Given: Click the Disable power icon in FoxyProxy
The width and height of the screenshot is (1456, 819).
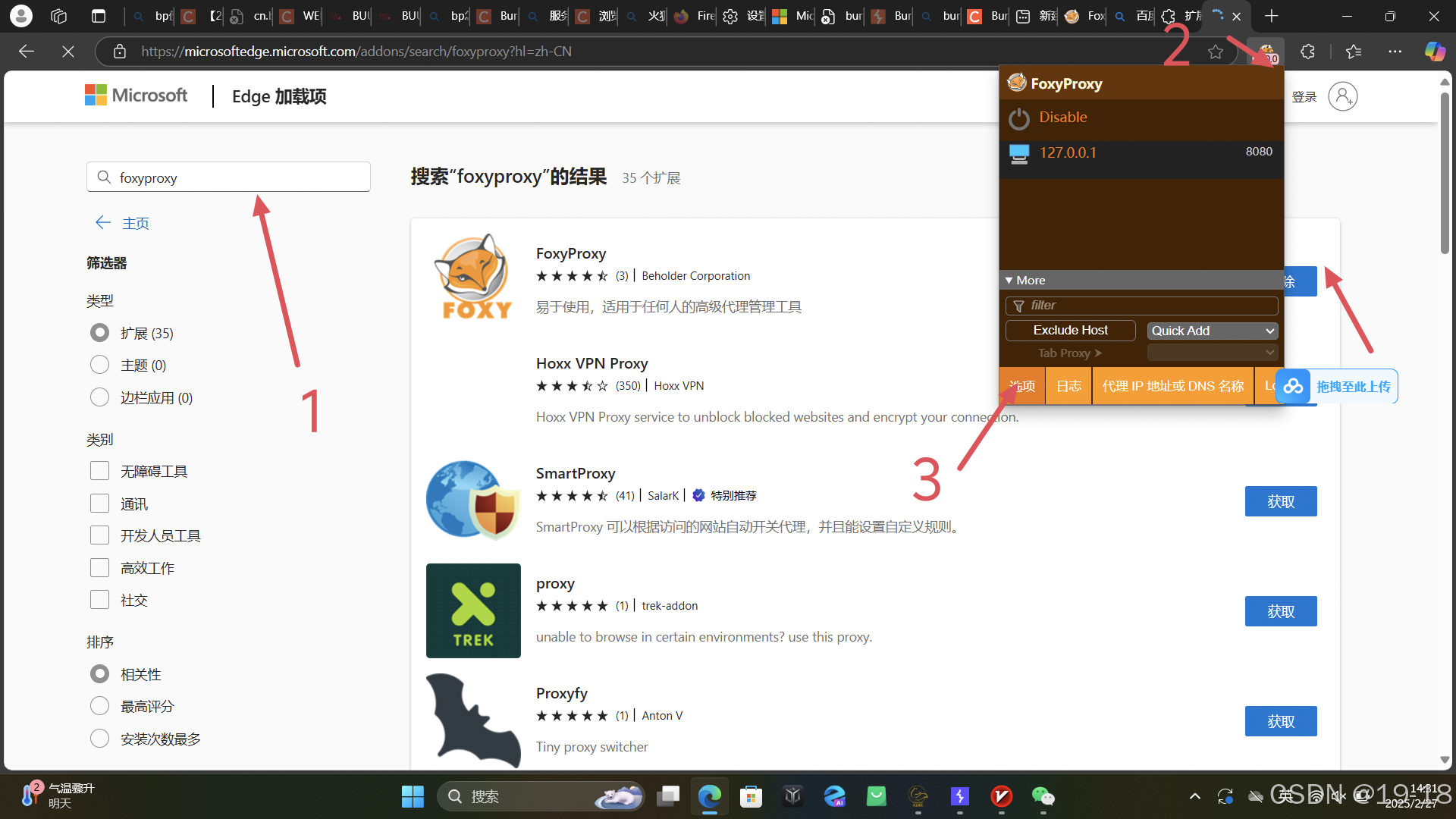Looking at the screenshot, I should 1019,118.
